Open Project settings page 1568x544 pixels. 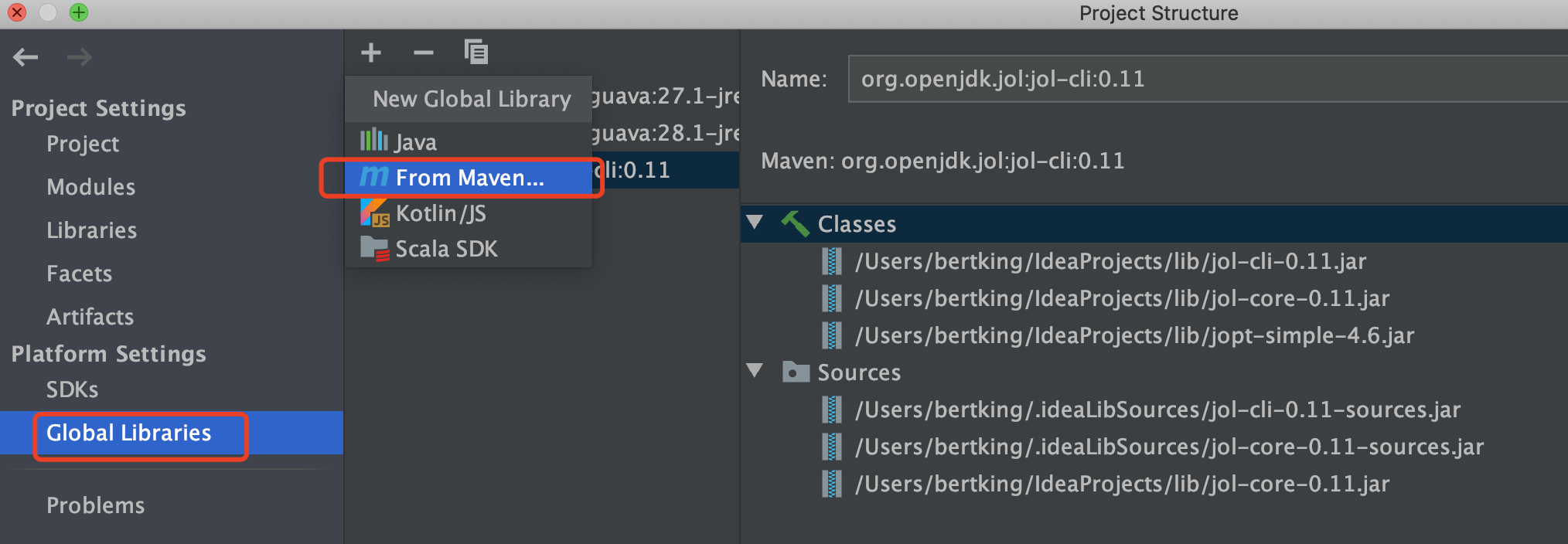click(83, 144)
